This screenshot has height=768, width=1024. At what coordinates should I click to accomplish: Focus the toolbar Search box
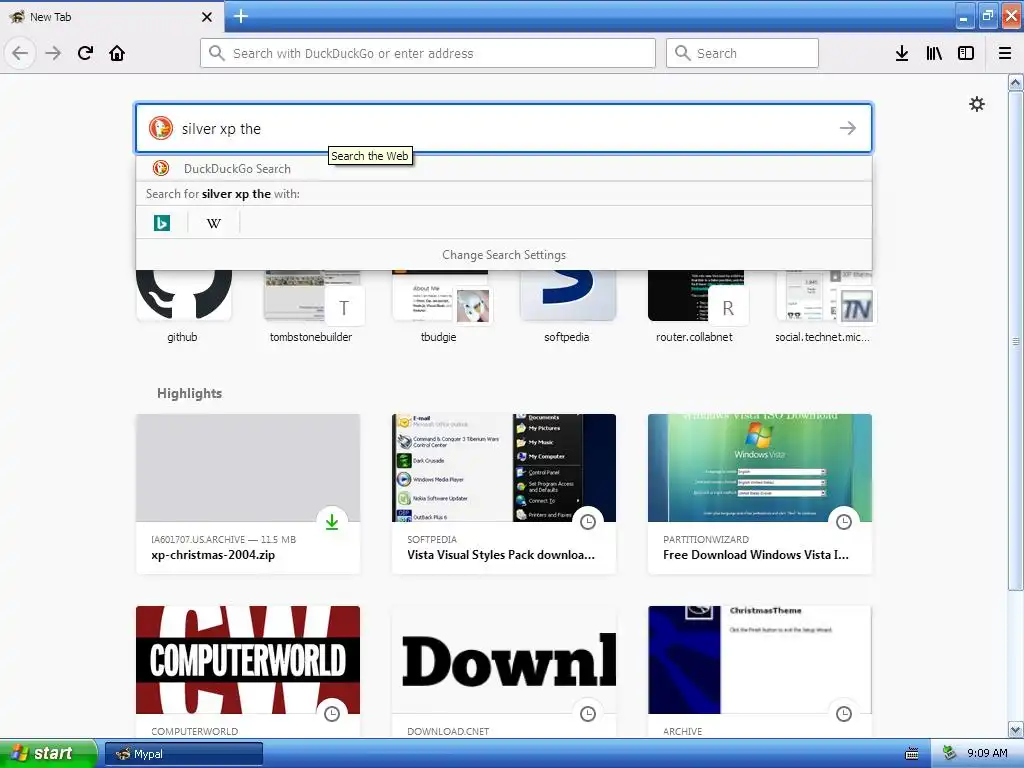(x=742, y=53)
